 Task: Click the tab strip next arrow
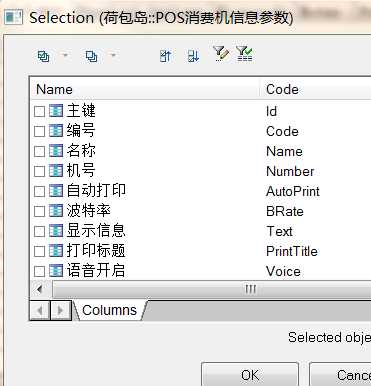pyautogui.click(x=60, y=310)
